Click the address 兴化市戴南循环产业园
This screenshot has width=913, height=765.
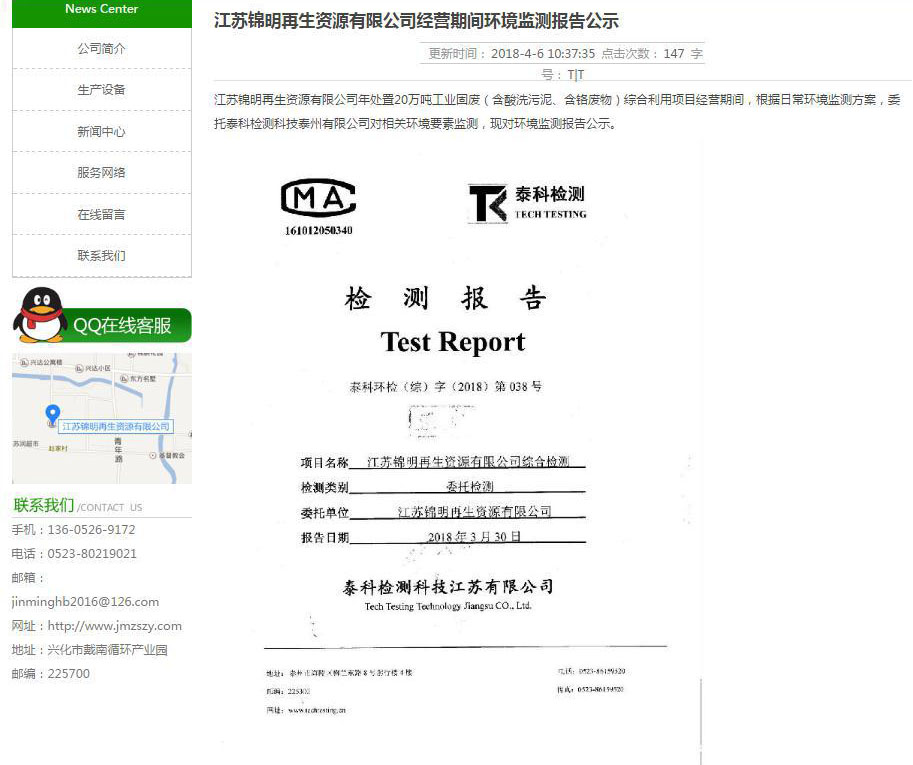point(107,650)
